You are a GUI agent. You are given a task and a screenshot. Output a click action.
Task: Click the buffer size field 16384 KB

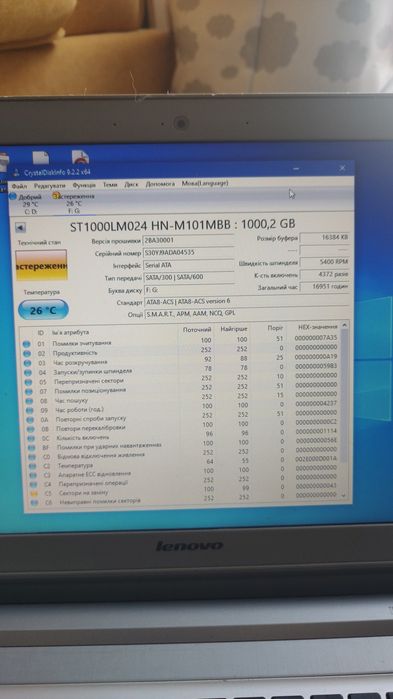(x=324, y=238)
